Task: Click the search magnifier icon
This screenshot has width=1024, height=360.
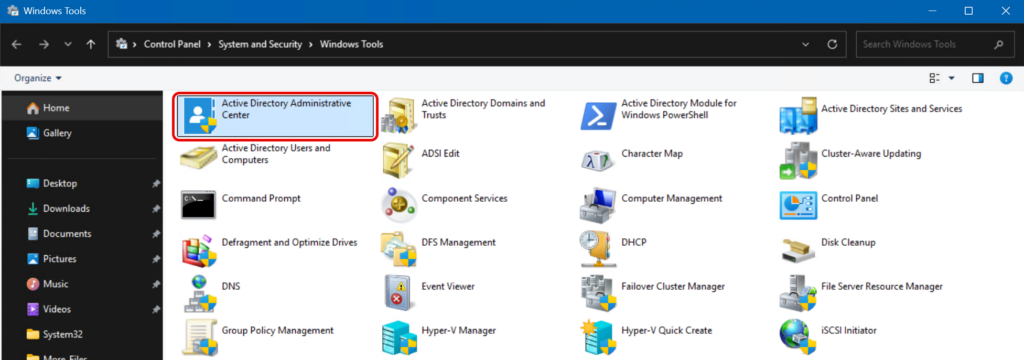Action: point(999,44)
